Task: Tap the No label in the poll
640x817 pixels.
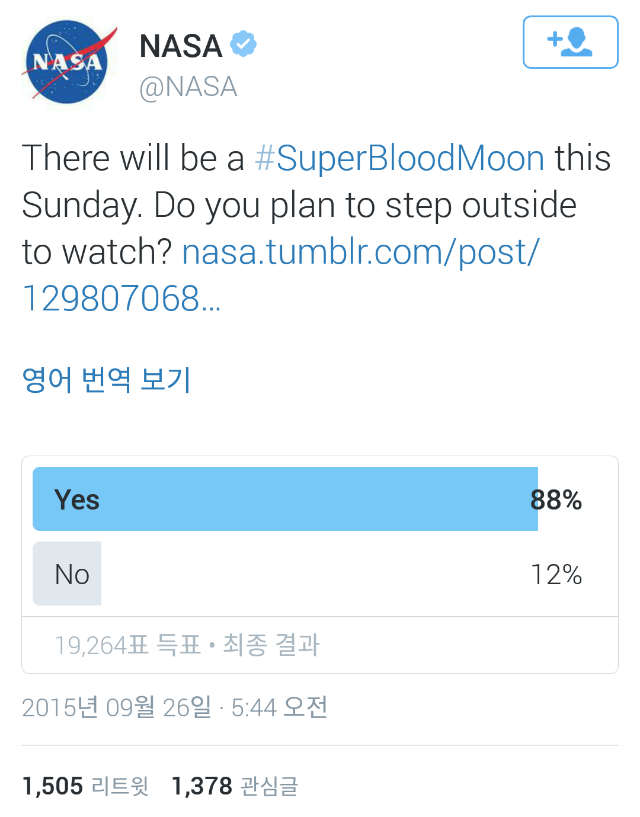Action: 72,575
